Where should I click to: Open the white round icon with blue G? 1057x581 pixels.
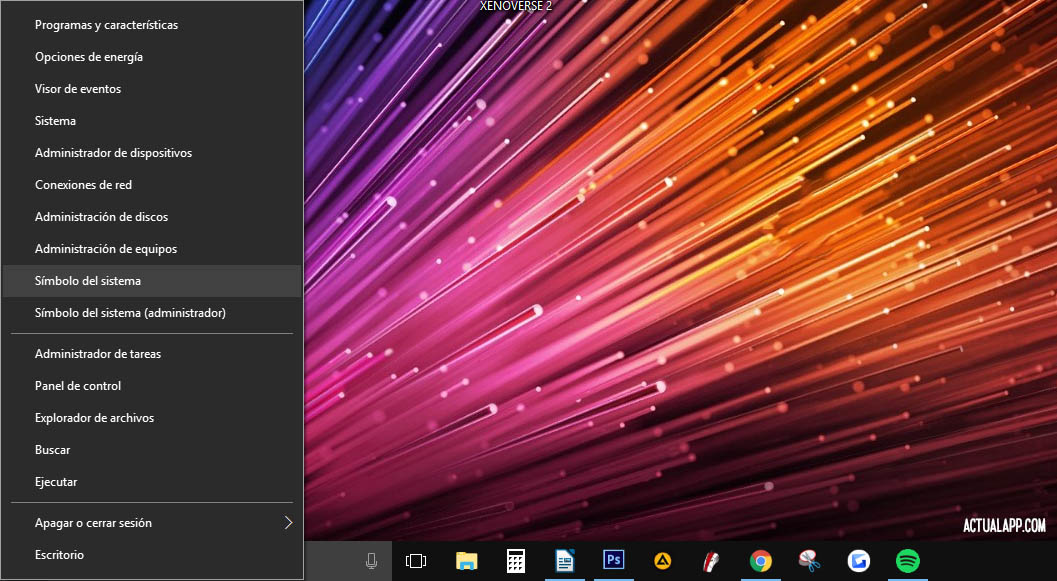click(859, 561)
